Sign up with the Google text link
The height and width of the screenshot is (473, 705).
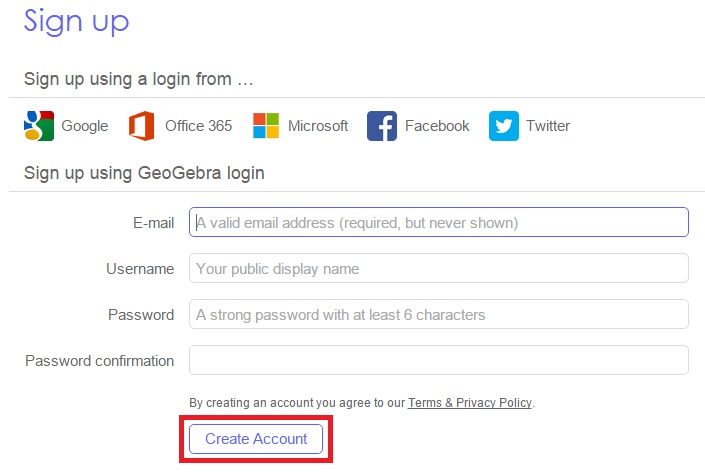tap(85, 126)
